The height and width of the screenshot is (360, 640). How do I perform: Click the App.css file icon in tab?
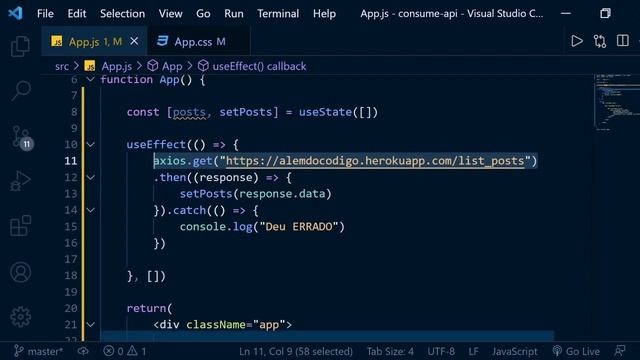coord(162,41)
